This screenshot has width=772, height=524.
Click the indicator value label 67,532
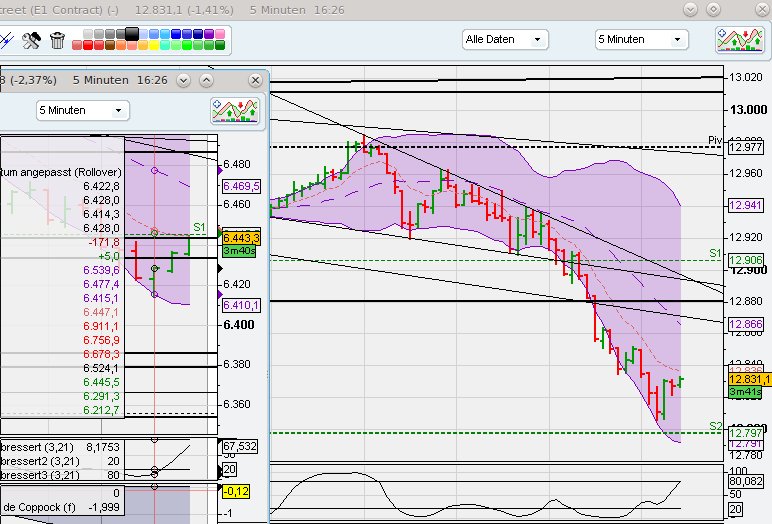point(240,446)
